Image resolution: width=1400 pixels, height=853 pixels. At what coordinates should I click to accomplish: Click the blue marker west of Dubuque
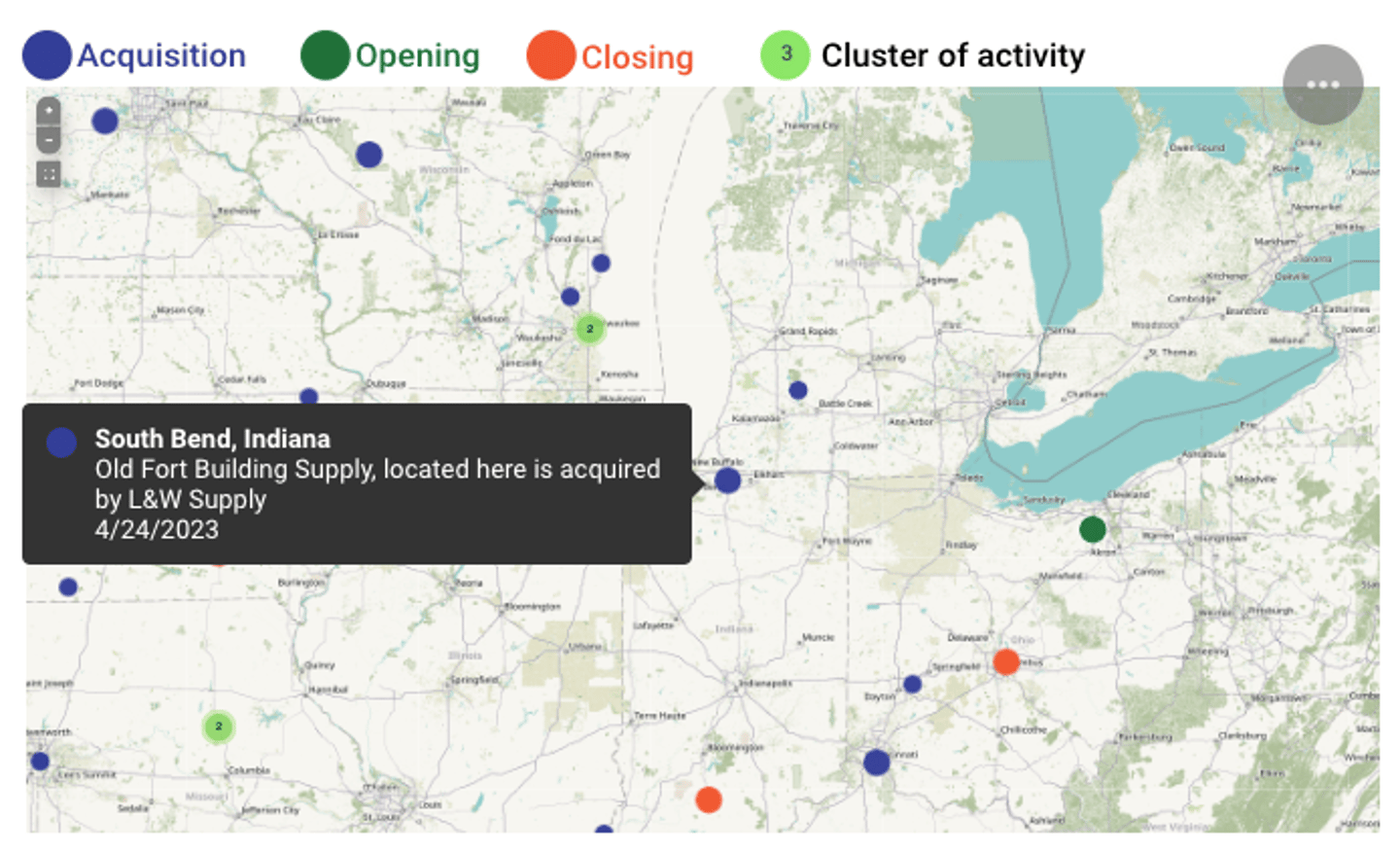[309, 396]
